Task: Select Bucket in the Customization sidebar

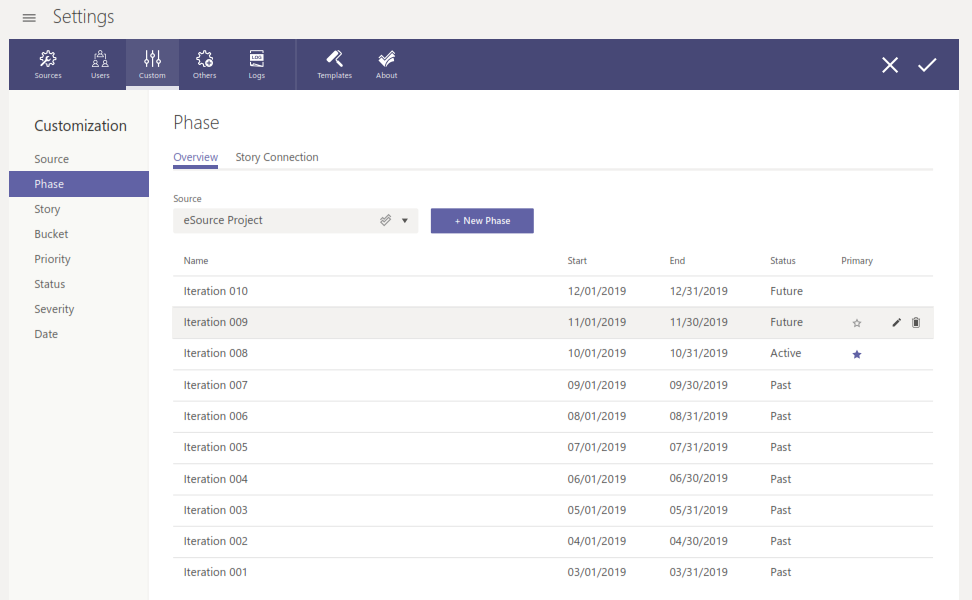Action: click(x=51, y=234)
